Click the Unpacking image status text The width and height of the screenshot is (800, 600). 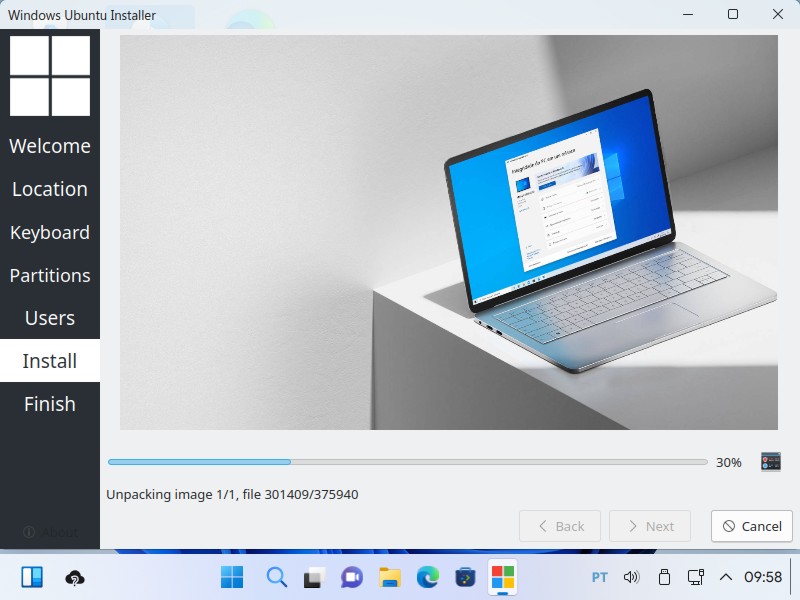pos(232,494)
